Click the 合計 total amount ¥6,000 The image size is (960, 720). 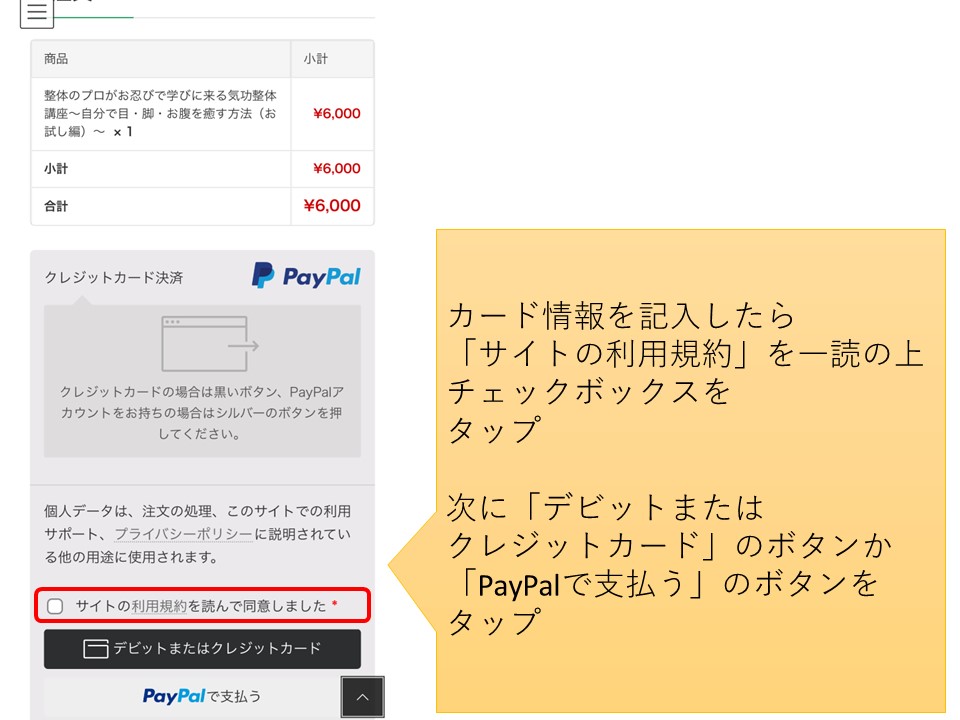pyautogui.click(x=332, y=206)
